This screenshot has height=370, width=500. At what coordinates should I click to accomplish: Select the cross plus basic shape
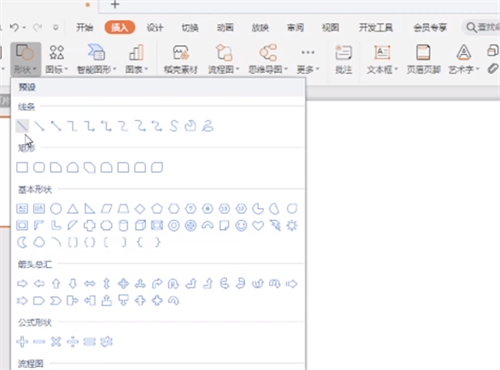pyautogui.click(x=89, y=226)
